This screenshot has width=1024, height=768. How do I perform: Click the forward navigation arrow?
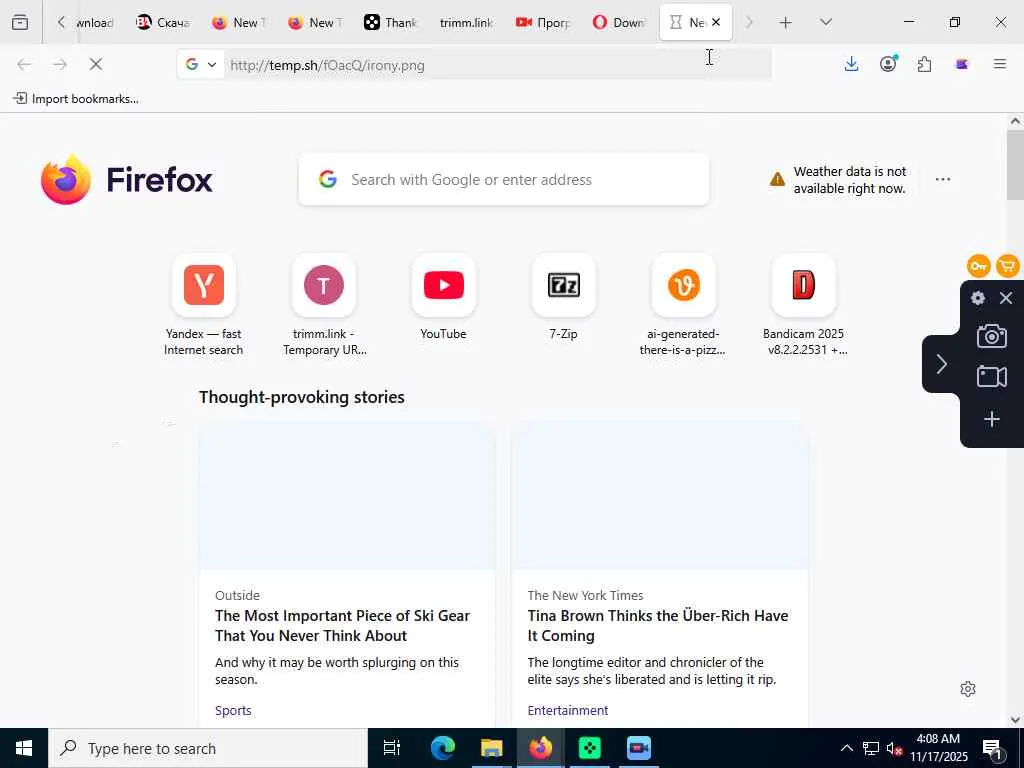[x=60, y=64]
